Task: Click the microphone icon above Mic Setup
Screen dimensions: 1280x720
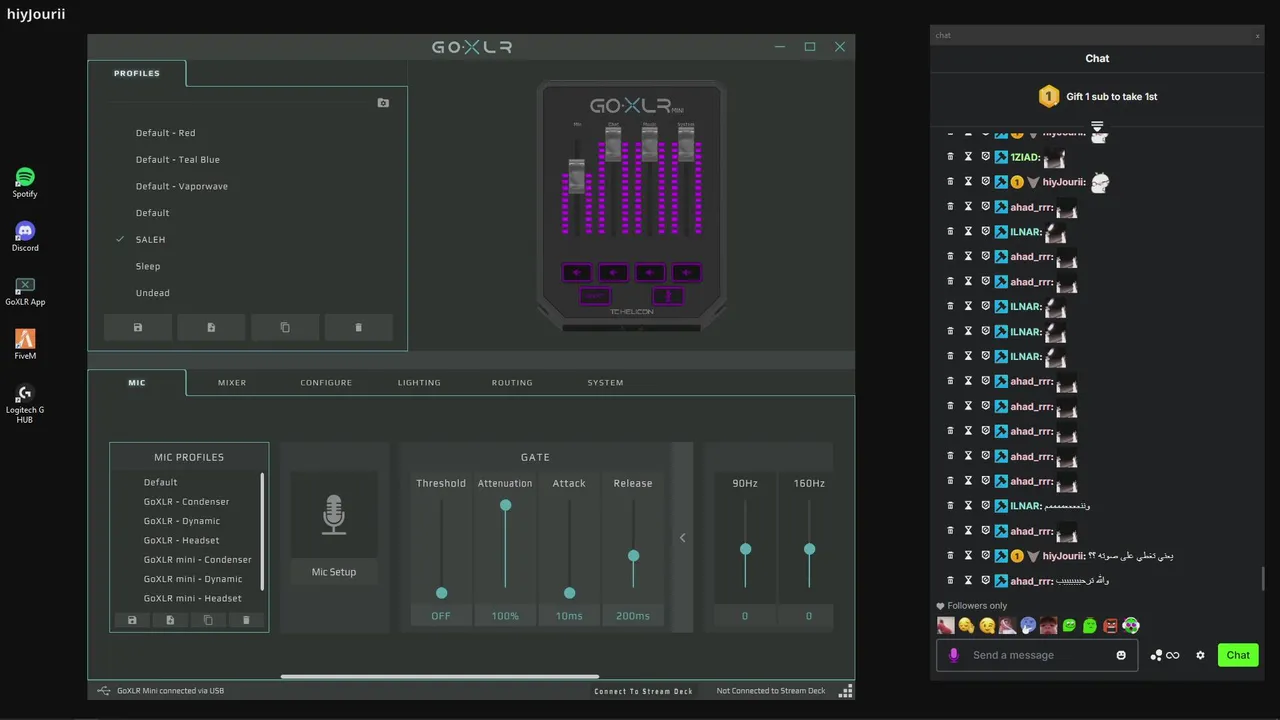Action: coord(334,515)
